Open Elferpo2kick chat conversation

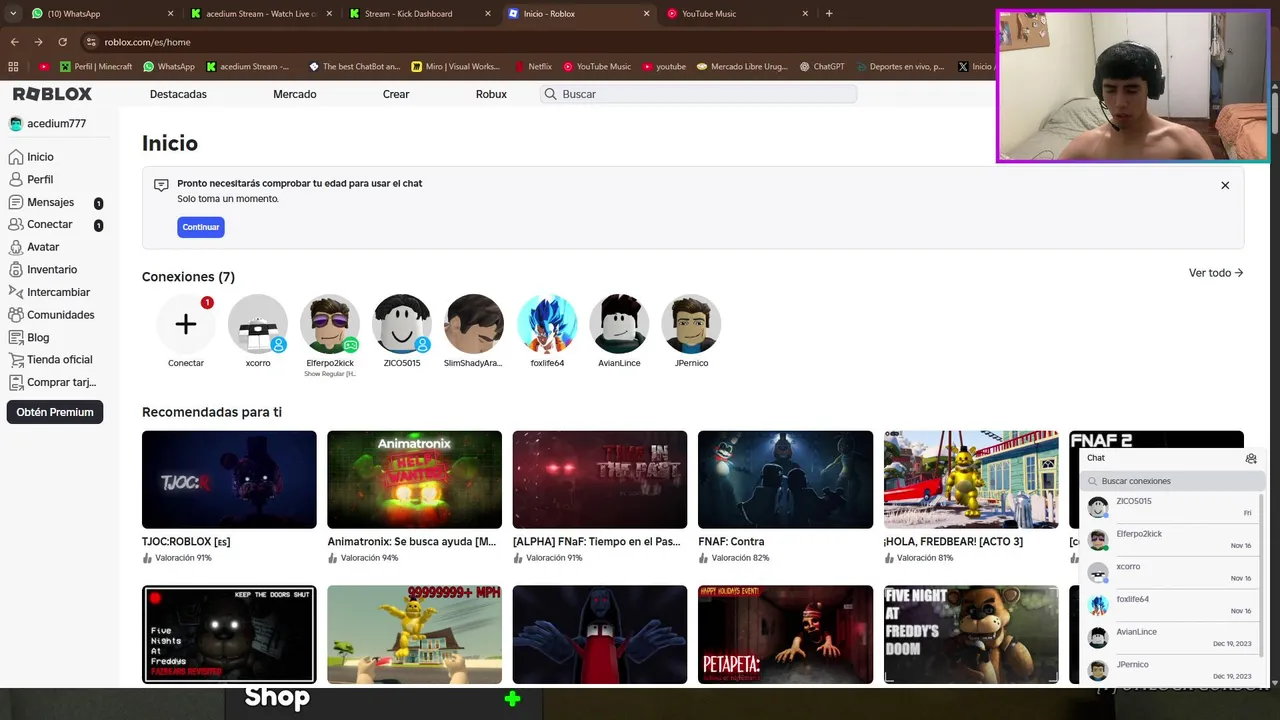click(x=1170, y=540)
